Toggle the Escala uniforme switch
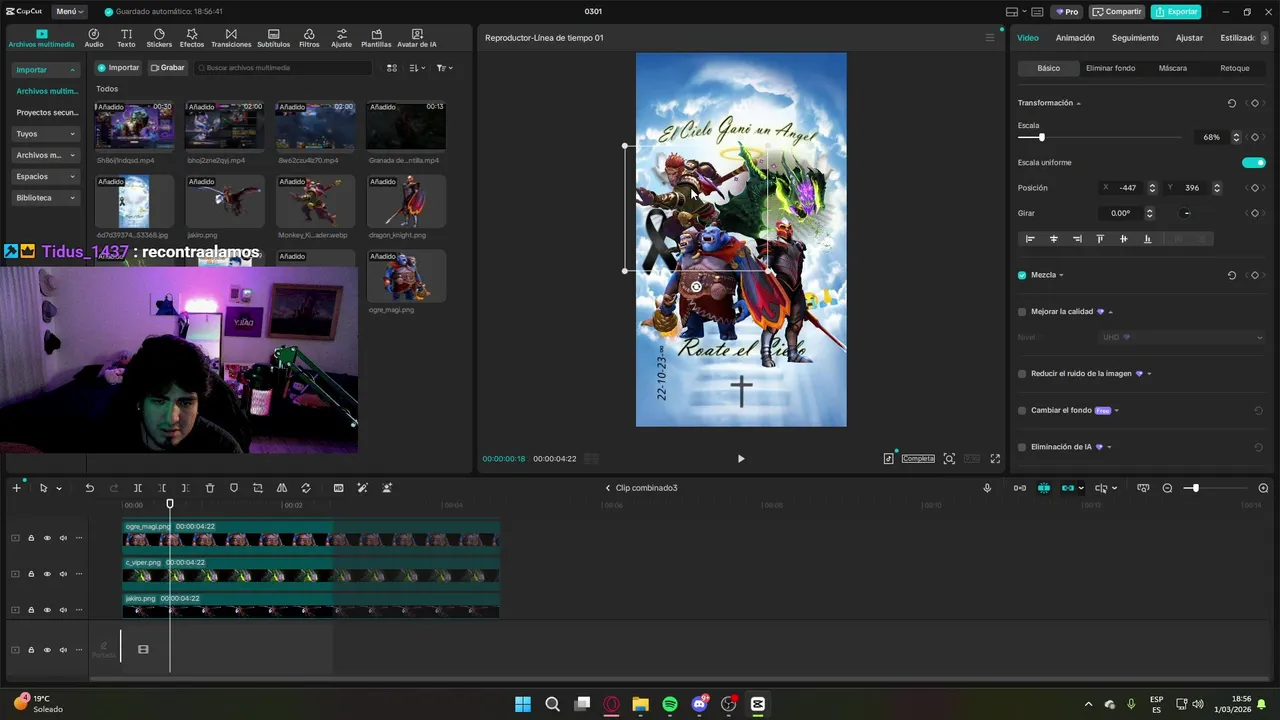This screenshot has height=720, width=1280. (1254, 163)
